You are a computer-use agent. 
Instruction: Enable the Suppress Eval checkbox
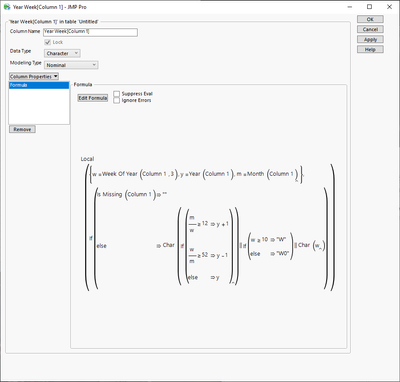116,94
